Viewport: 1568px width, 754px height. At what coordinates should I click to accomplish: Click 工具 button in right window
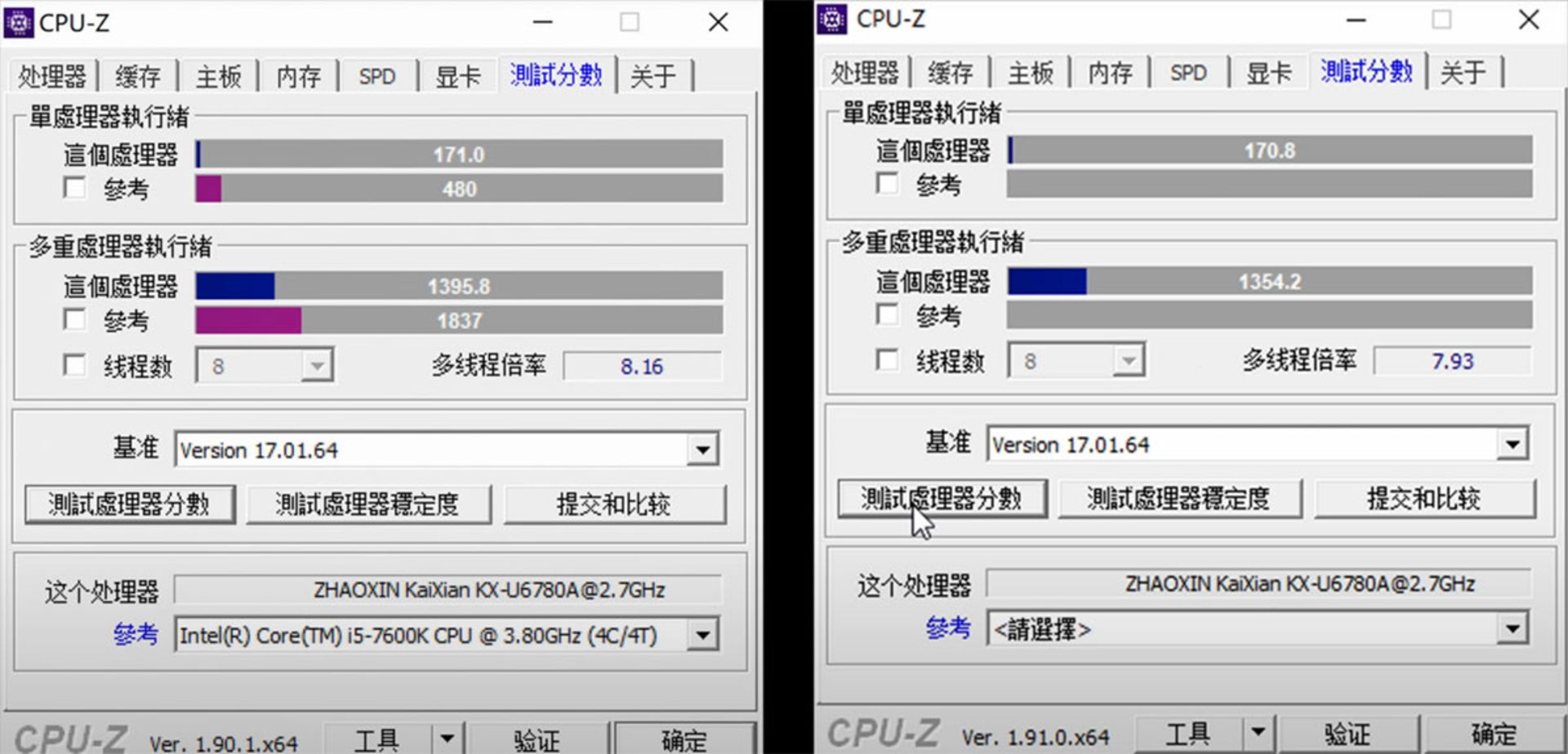click(1189, 733)
